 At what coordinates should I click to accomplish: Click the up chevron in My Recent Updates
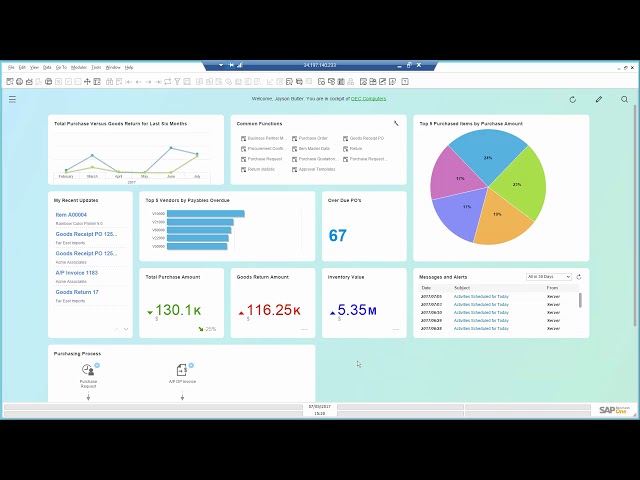pyautogui.click(x=116, y=329)
